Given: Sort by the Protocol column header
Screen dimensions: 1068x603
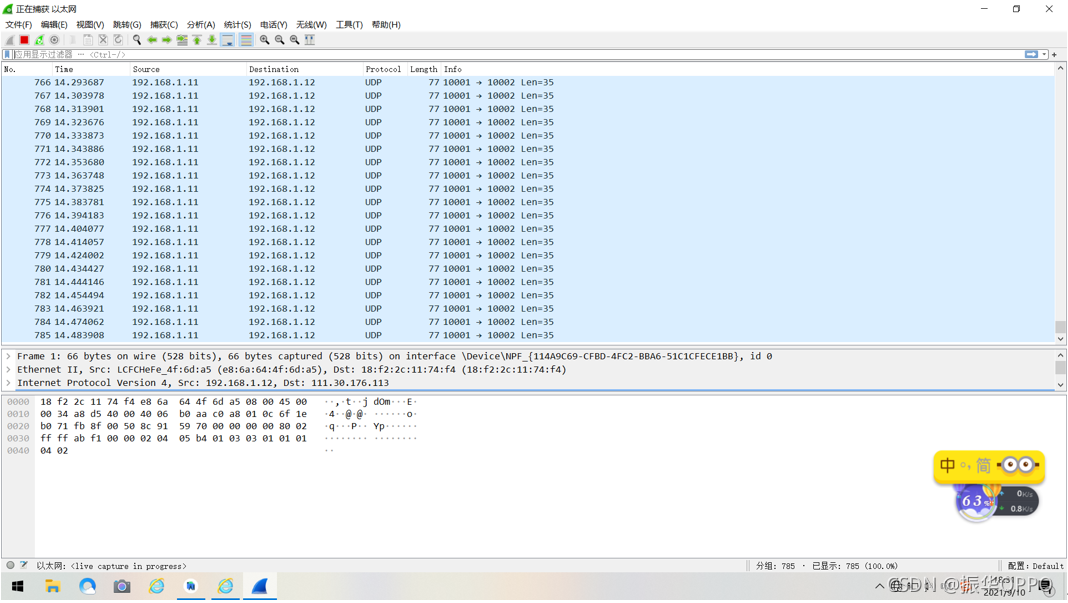Looking at the screenshot, I should (383, 70).
